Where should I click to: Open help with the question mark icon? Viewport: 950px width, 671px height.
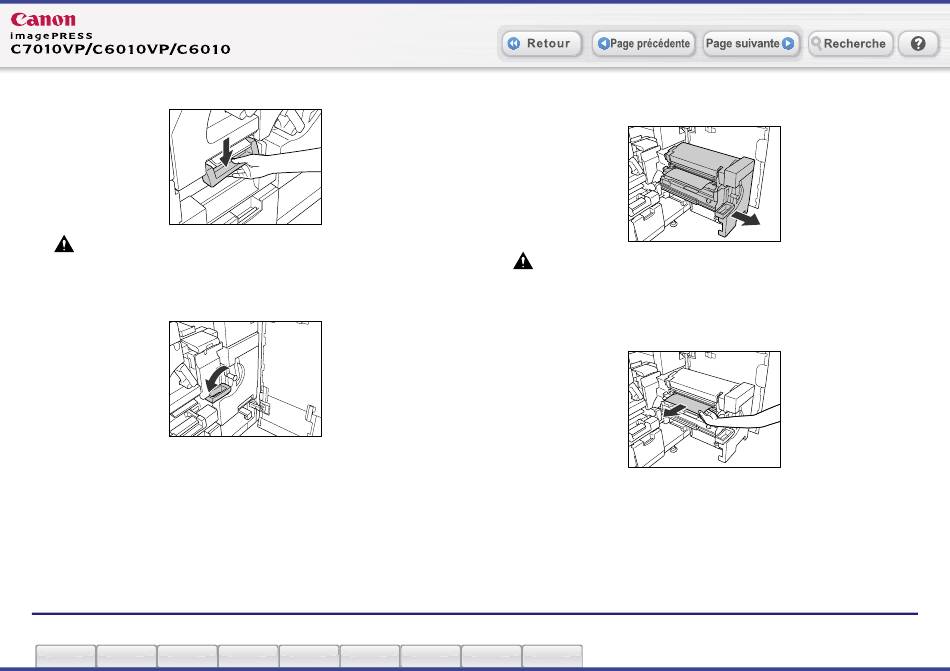[918, 44]
